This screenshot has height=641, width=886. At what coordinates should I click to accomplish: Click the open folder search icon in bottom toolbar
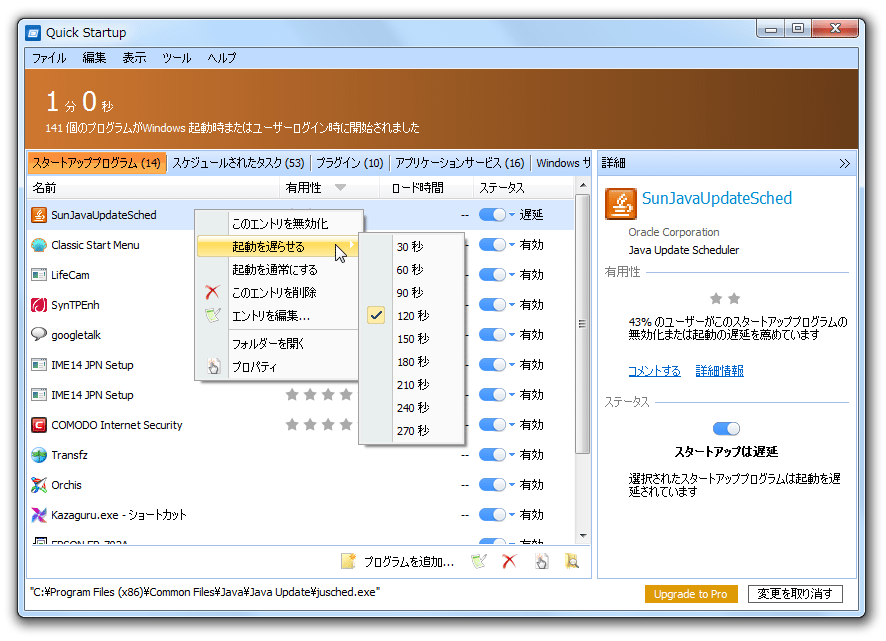pyautogui.click(x=572, y=561)
